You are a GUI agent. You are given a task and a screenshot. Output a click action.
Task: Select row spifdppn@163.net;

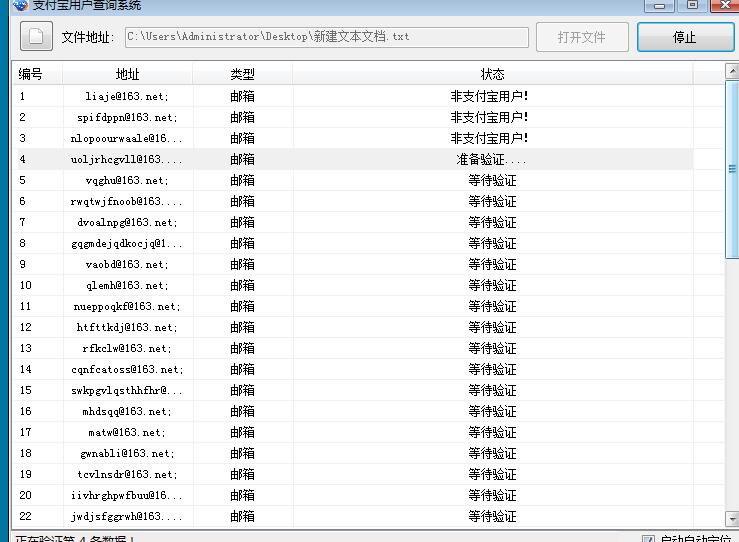pos(353,117)
